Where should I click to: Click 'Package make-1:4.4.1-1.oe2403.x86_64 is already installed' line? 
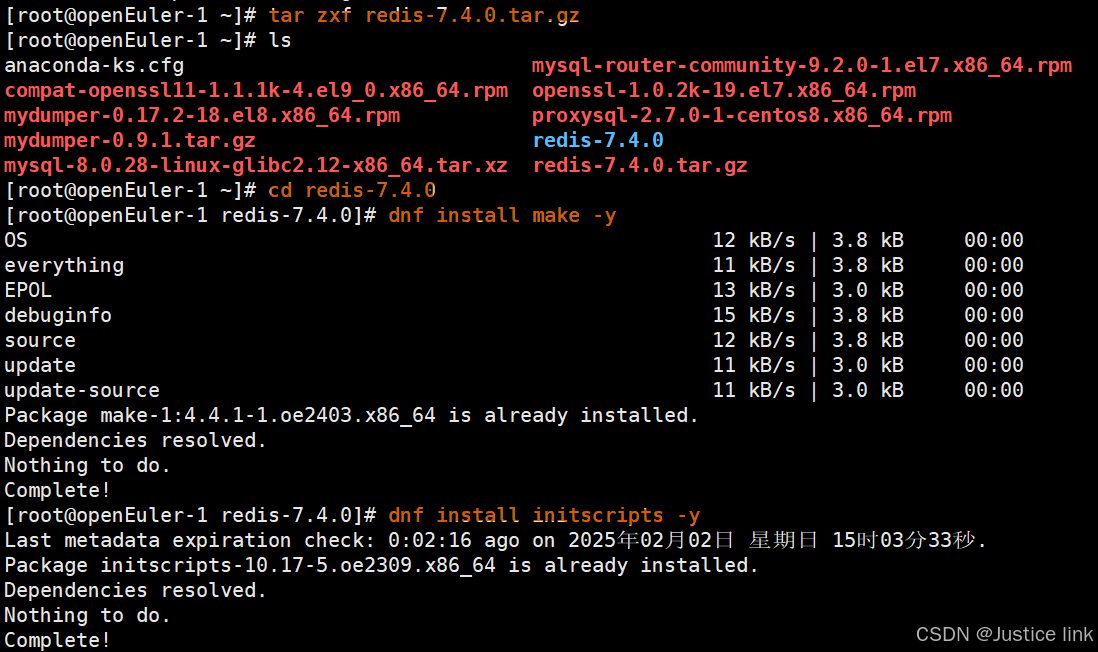(352, 416)
